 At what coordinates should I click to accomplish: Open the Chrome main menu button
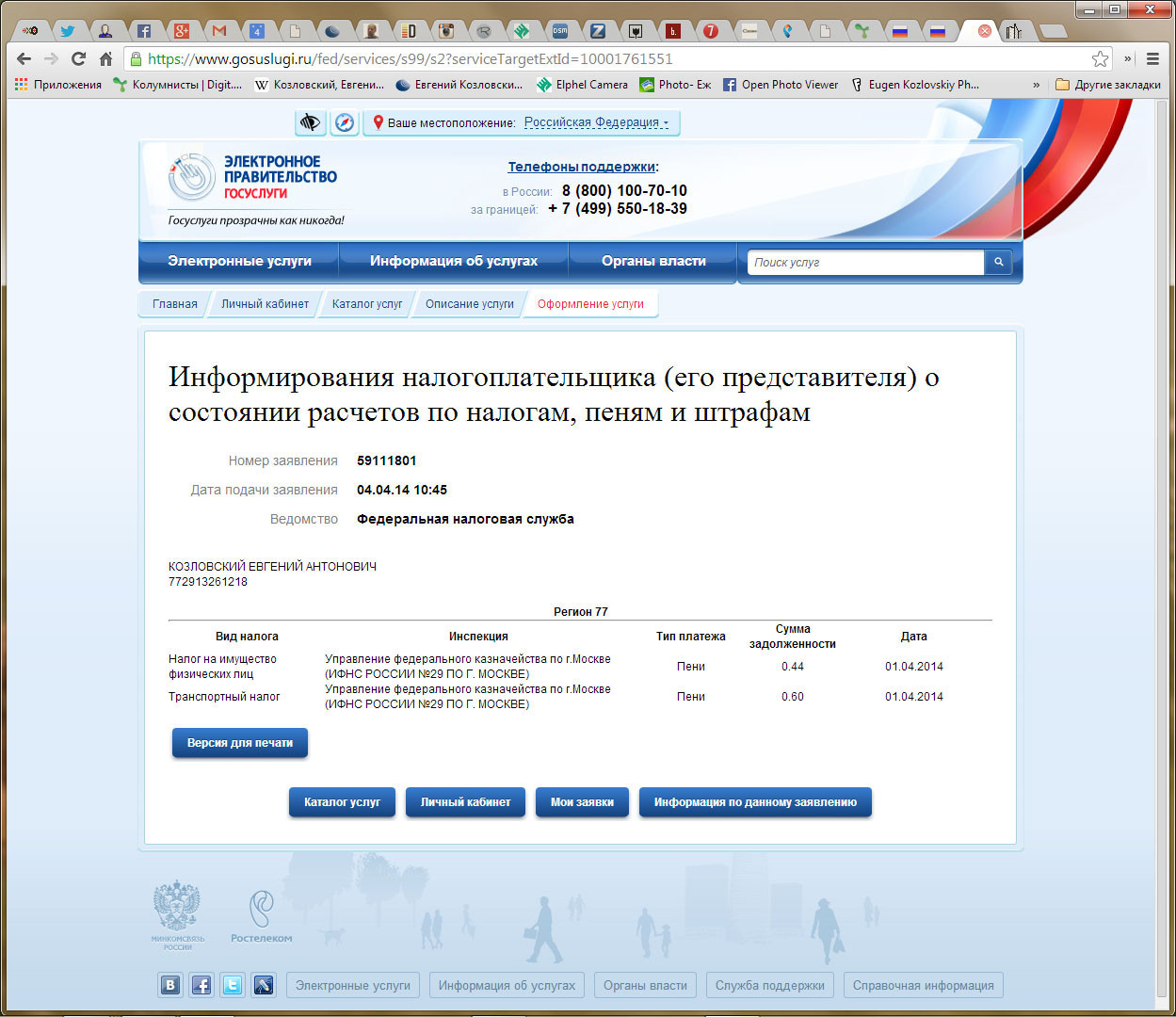pos(1152,58)
